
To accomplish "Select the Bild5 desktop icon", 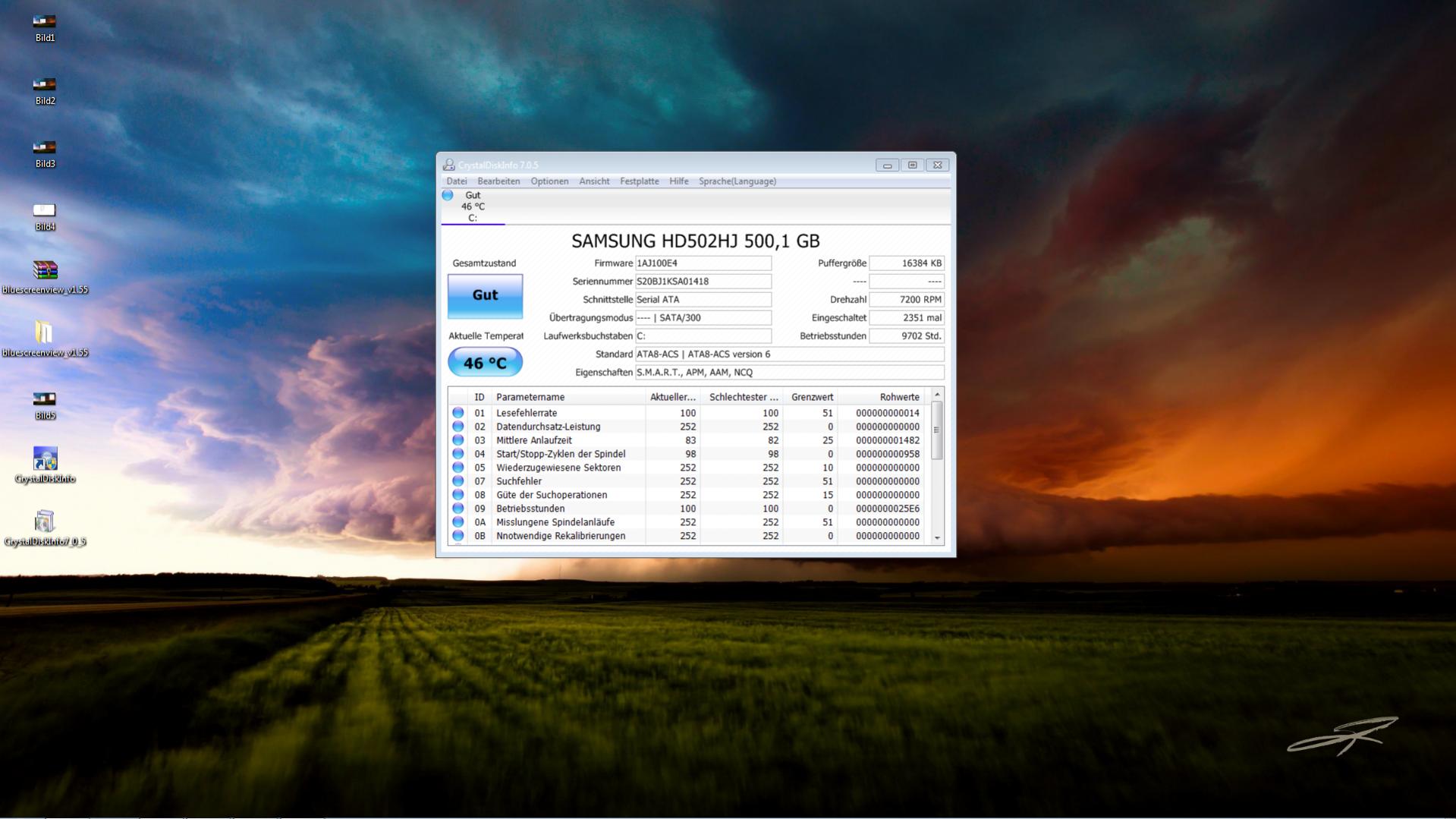I will pyautogui.click(x=45, y=405).
